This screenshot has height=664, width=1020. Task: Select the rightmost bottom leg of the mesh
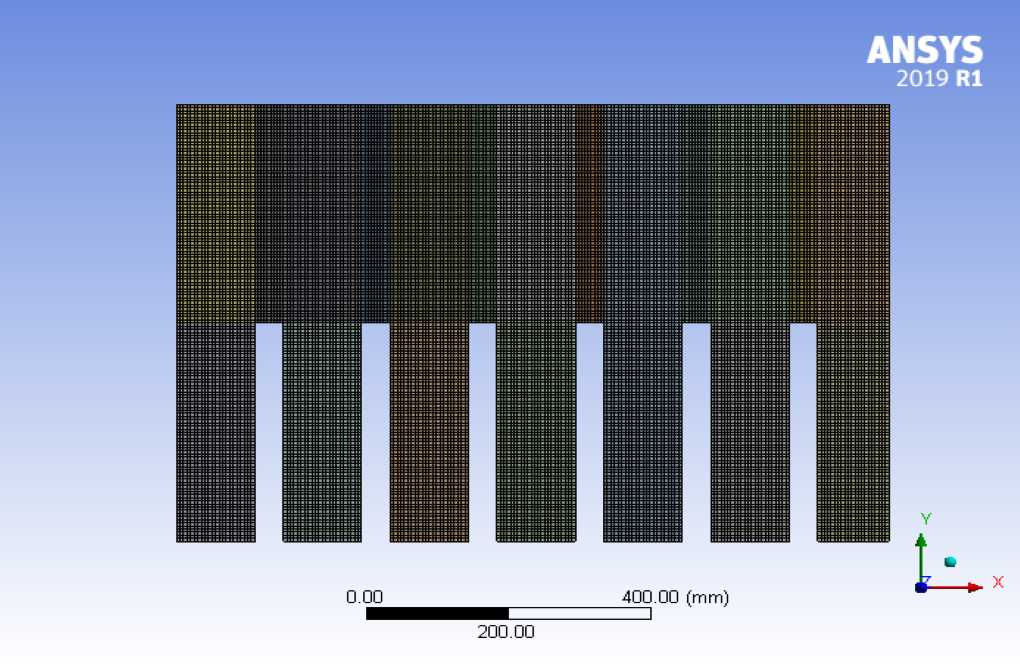click(853, 431)
